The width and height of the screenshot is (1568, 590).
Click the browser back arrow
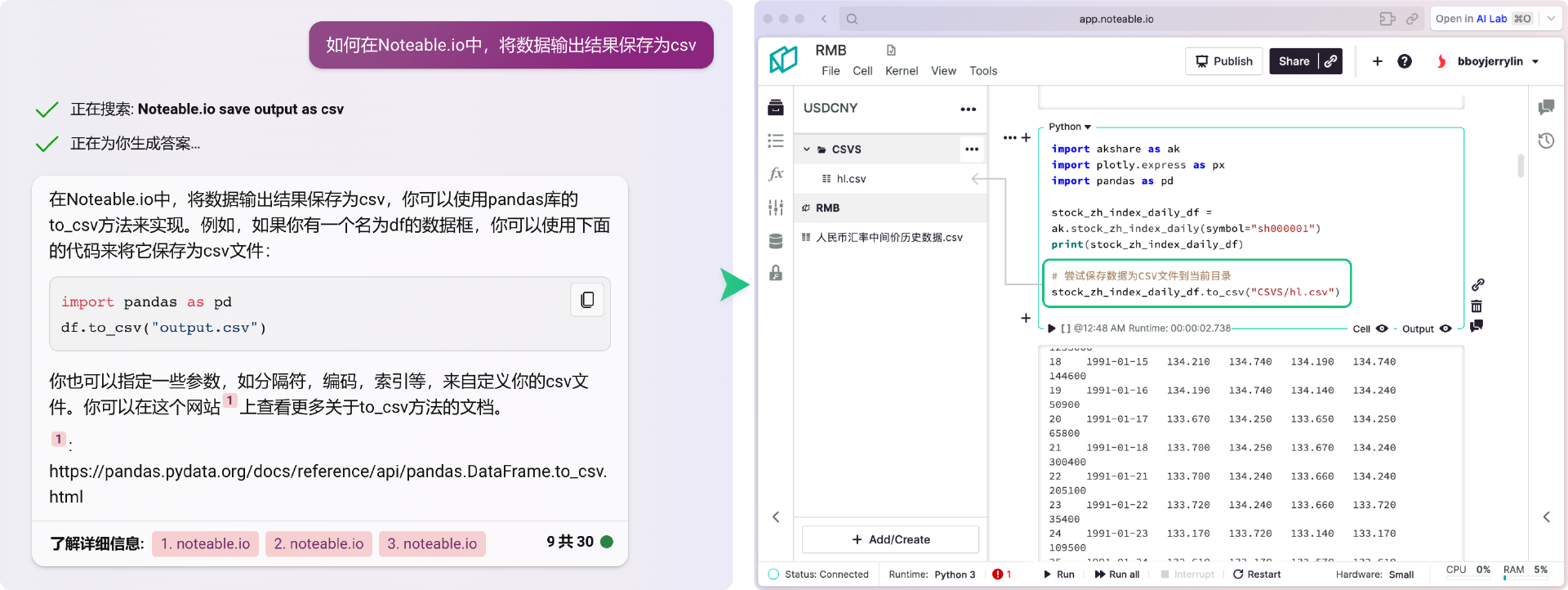click(824, 19)
